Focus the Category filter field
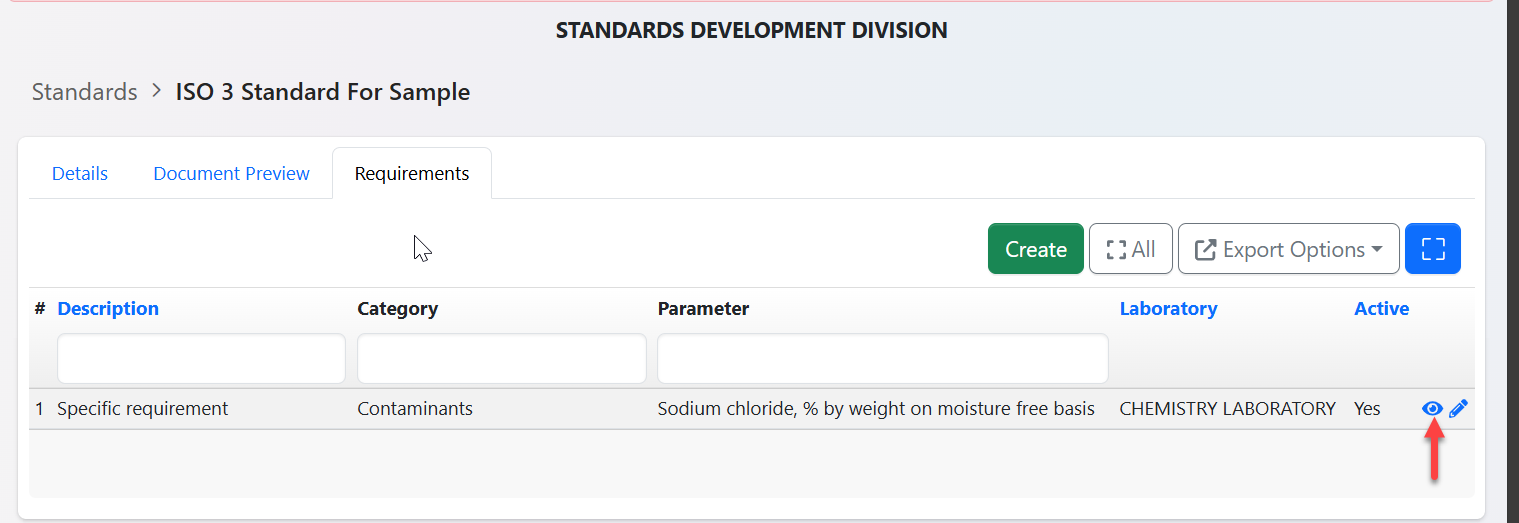Image resolution: width=1519 pixels, height=523 pixels. (x=501, y=358)
